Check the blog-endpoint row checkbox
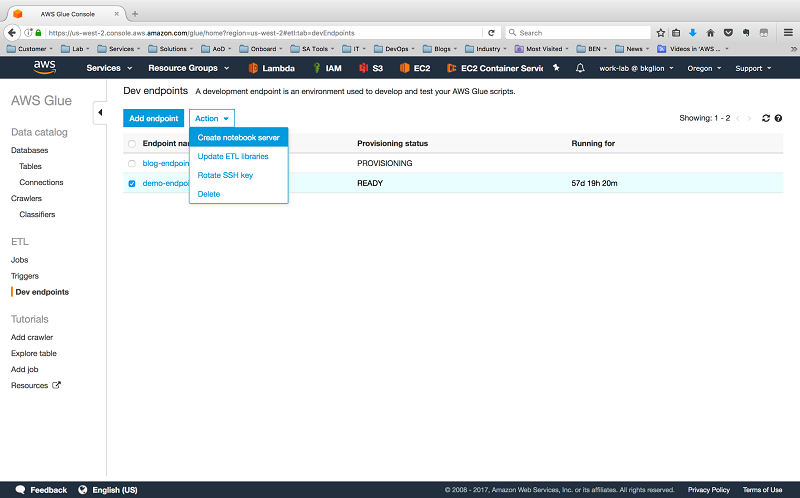Screen dimensions: 800x498 click(132, 164)
